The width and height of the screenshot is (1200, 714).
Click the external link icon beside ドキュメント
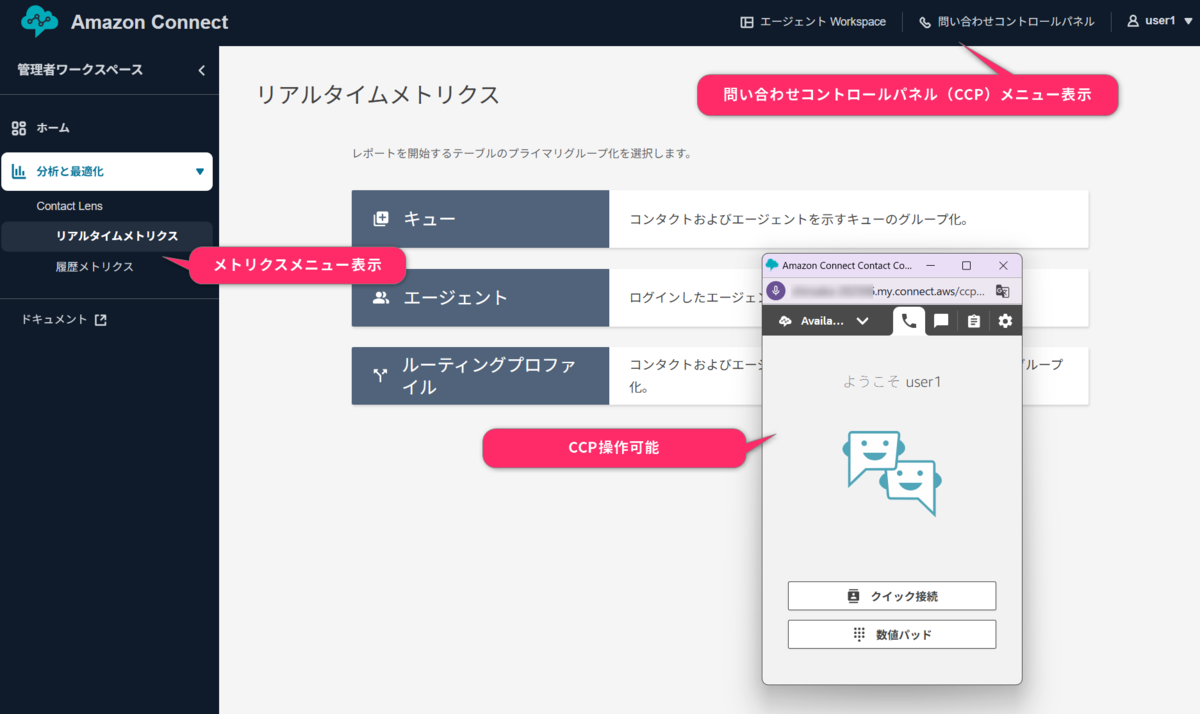[x=100, y=320]
